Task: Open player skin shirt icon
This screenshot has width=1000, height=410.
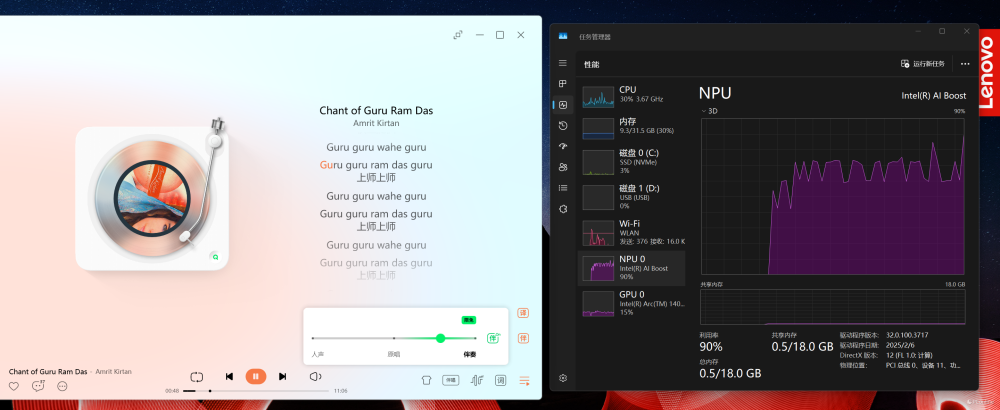Action: coord(427,381)
